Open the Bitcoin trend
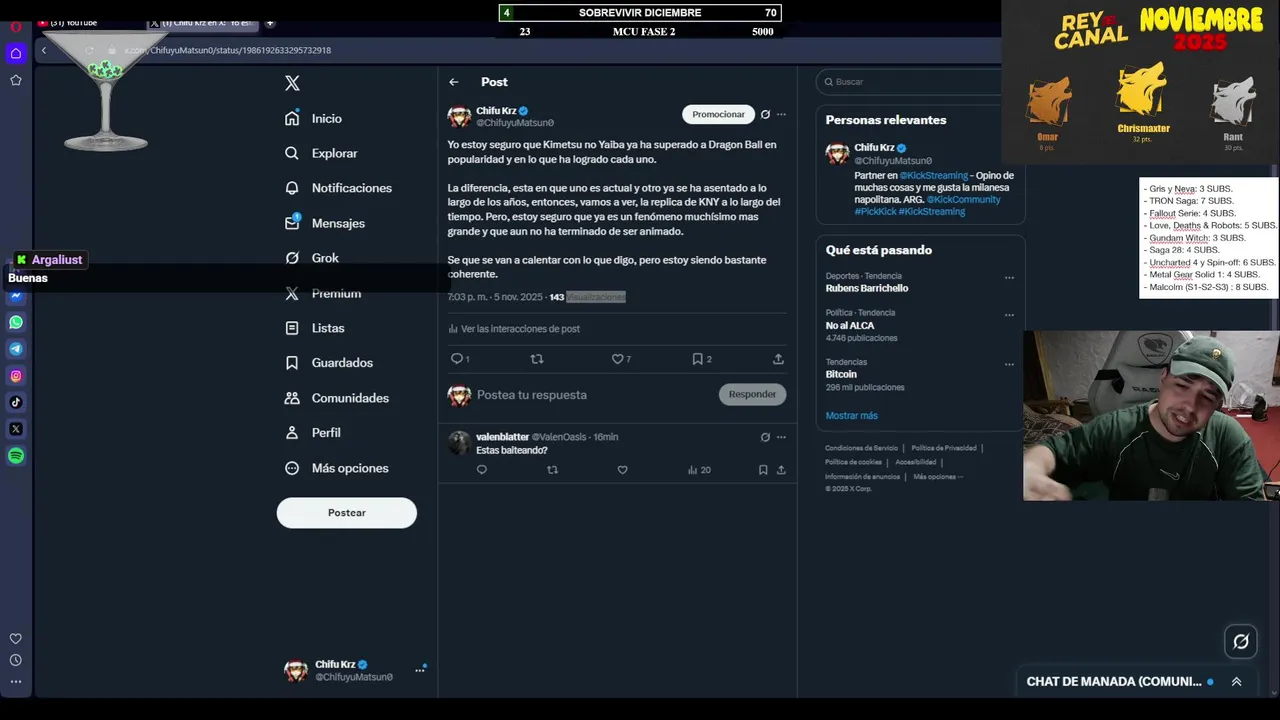1280x720 pixels. coord(841,374)
